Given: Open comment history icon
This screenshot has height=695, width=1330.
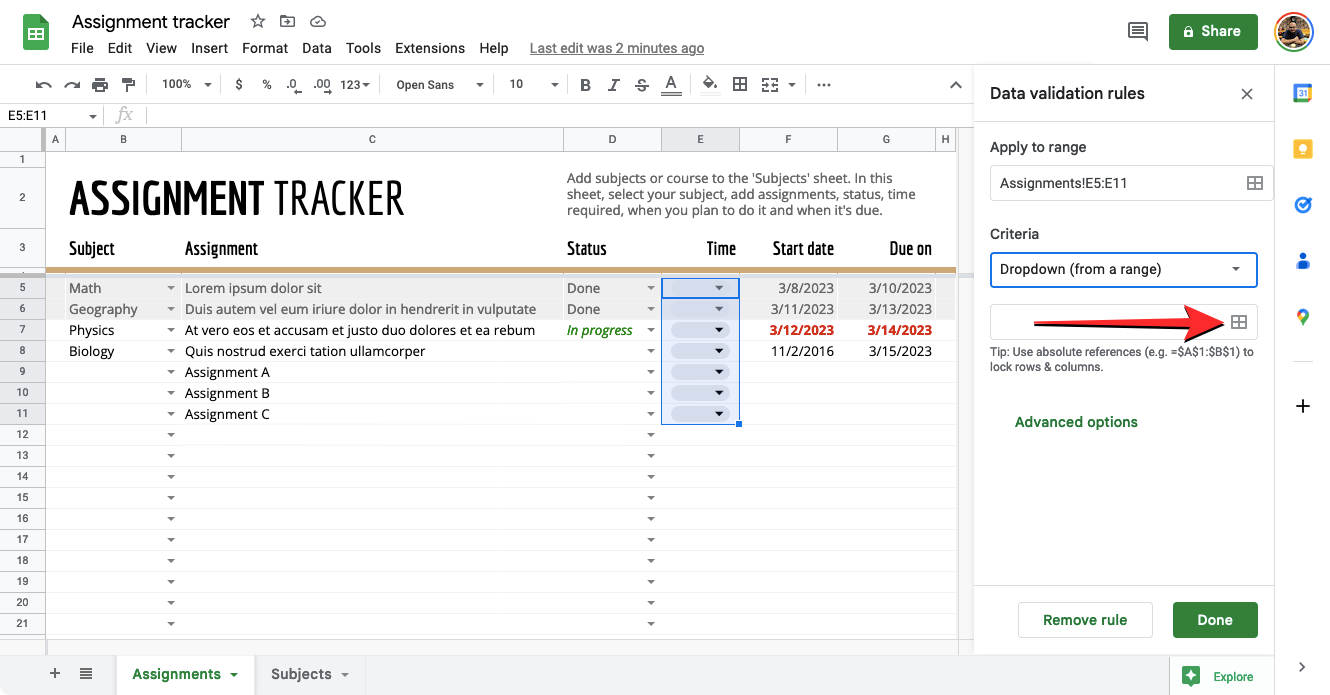Looking at the screenshot, I should (1138, 32).
